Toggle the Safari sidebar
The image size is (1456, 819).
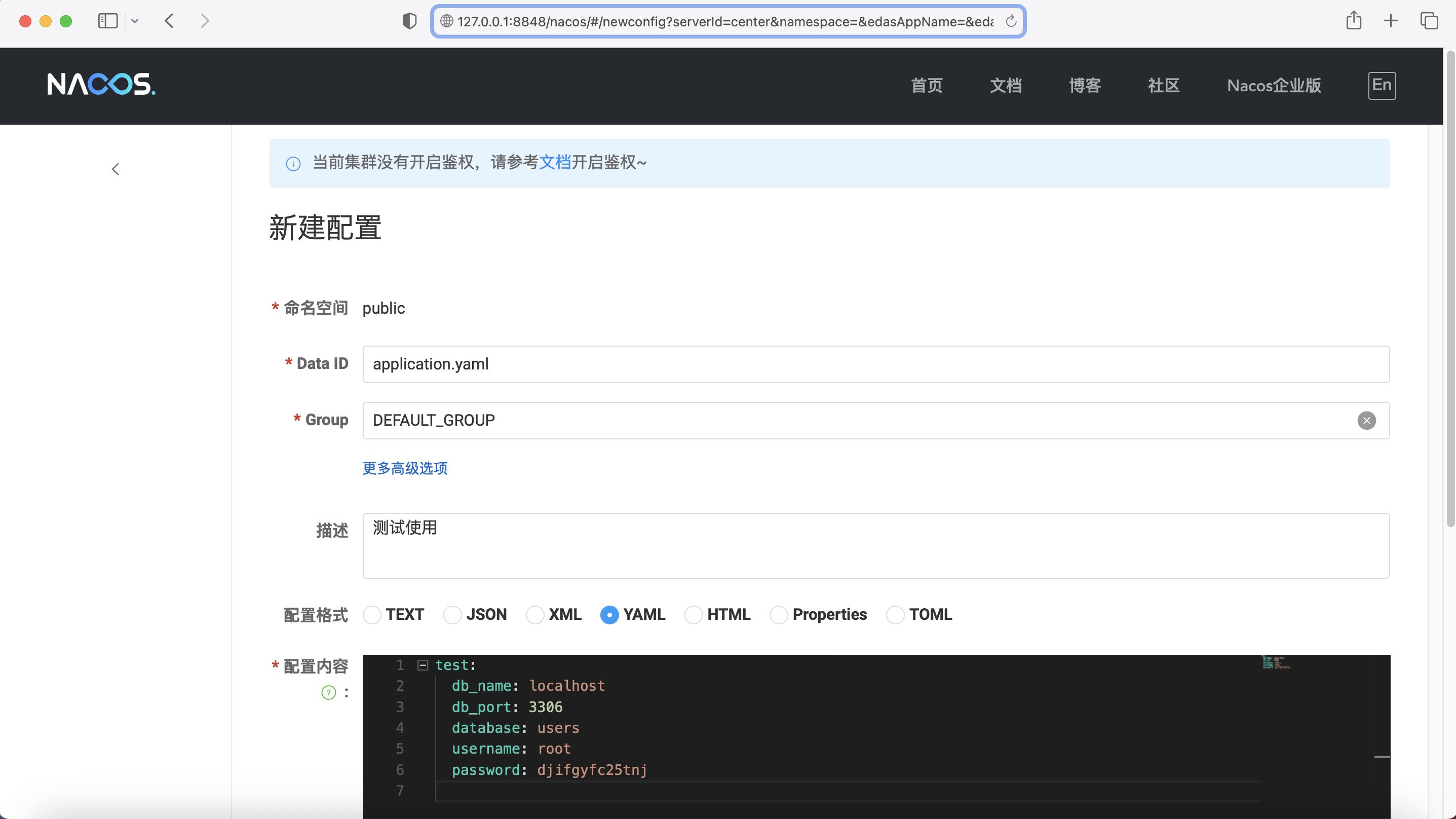coord(107,21)
